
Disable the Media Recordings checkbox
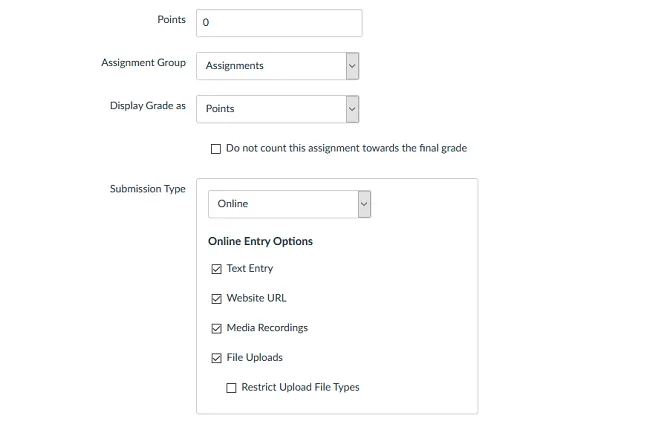tap(217, 328)
